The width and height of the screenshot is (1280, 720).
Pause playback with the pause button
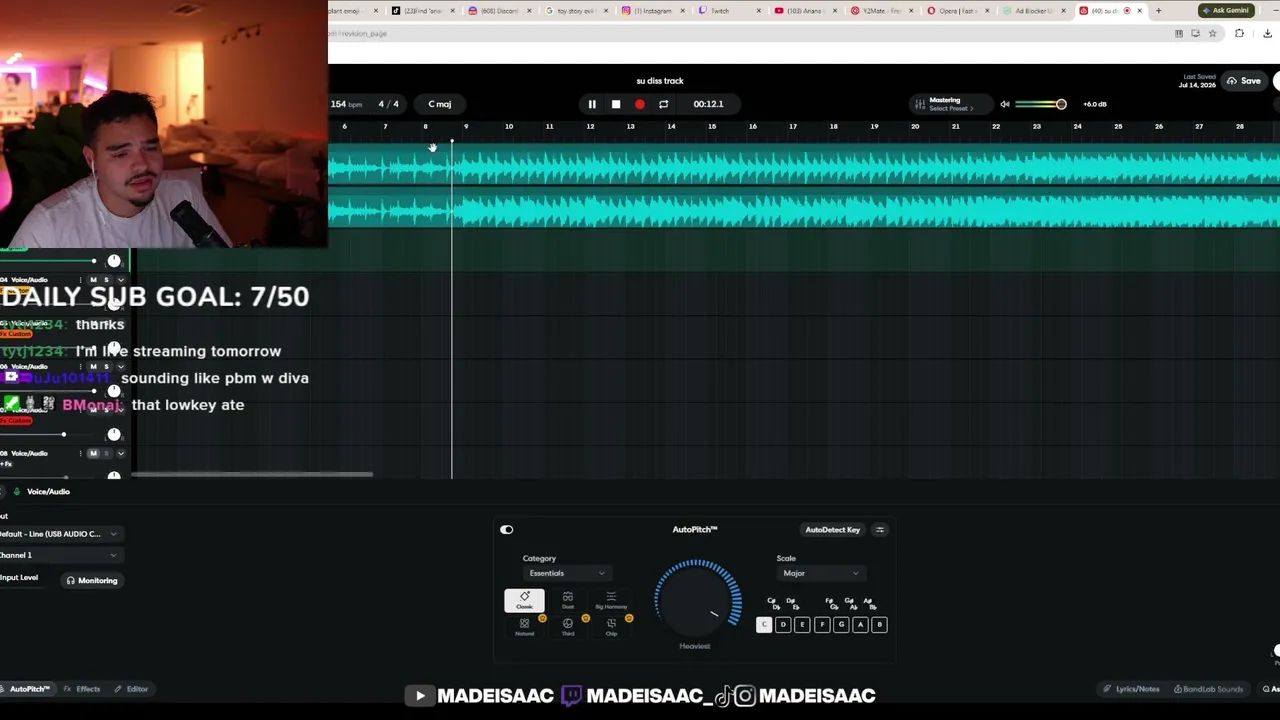point(591,104)
